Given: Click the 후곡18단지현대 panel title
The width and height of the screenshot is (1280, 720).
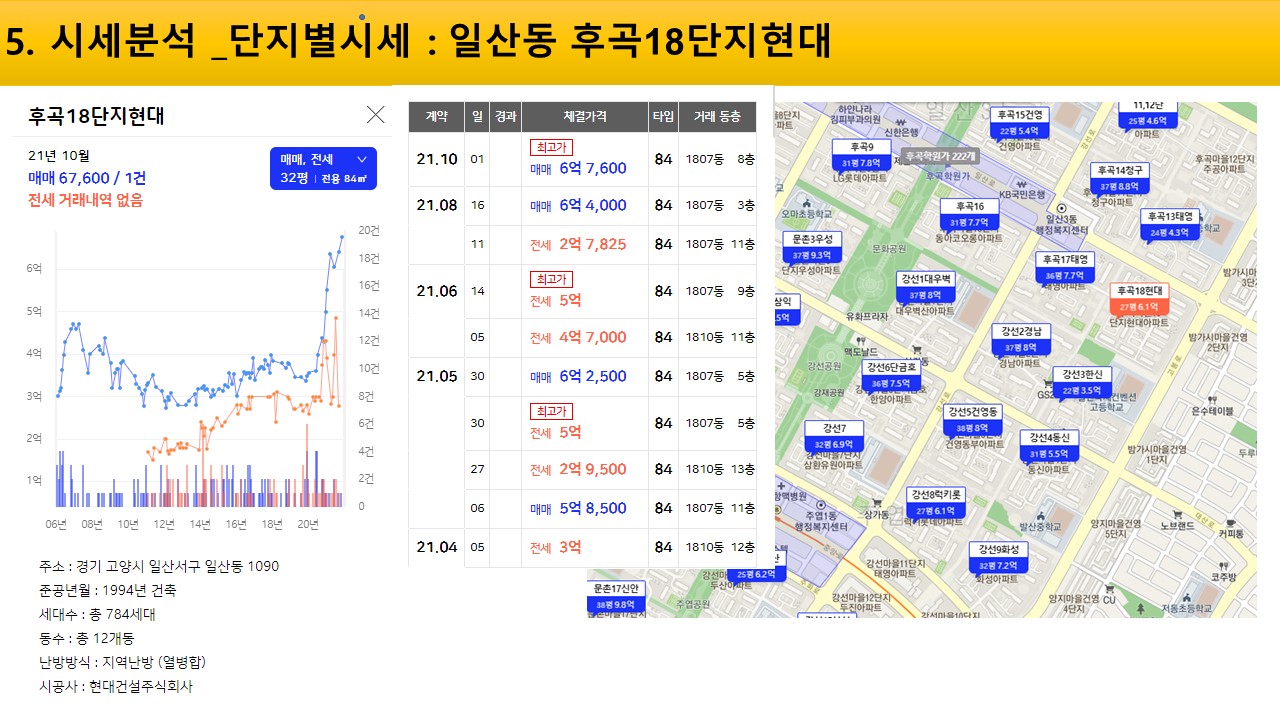Looking at the screenshot, I should tap(97, 116).
